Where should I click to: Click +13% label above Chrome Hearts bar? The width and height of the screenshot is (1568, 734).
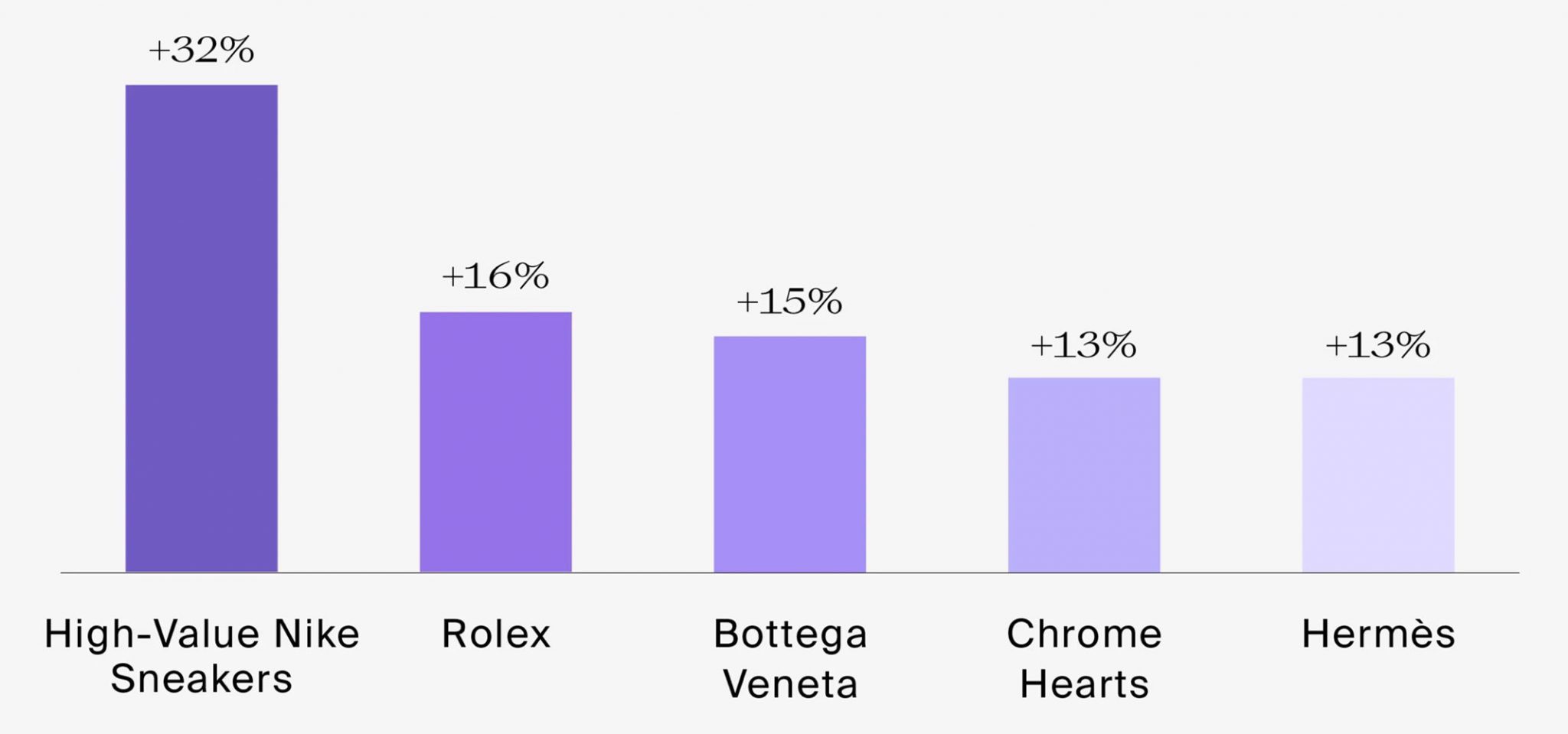(x=1083, y=345)
